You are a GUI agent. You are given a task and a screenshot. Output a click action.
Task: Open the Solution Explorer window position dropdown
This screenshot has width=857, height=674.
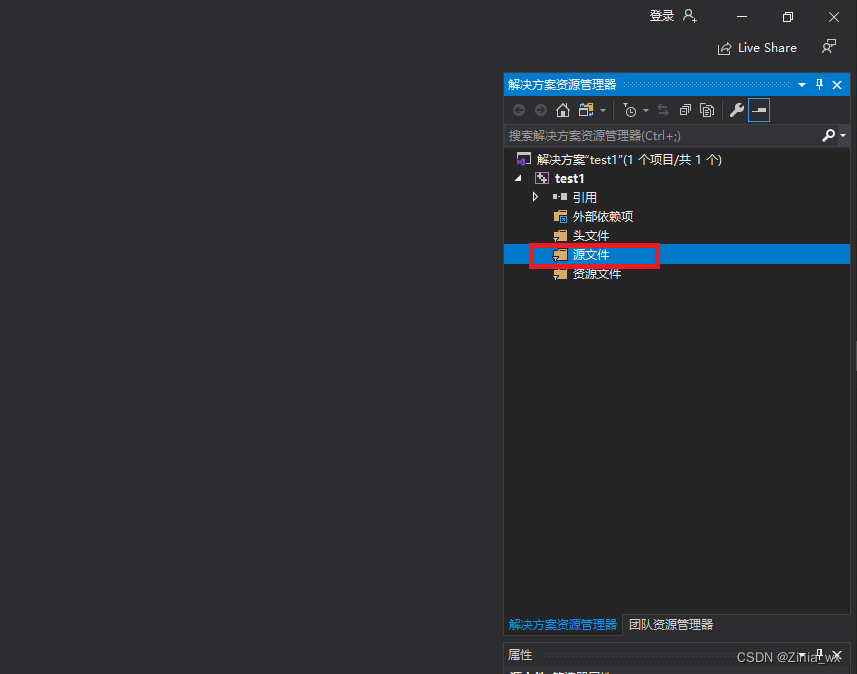(x=802, y=84)
